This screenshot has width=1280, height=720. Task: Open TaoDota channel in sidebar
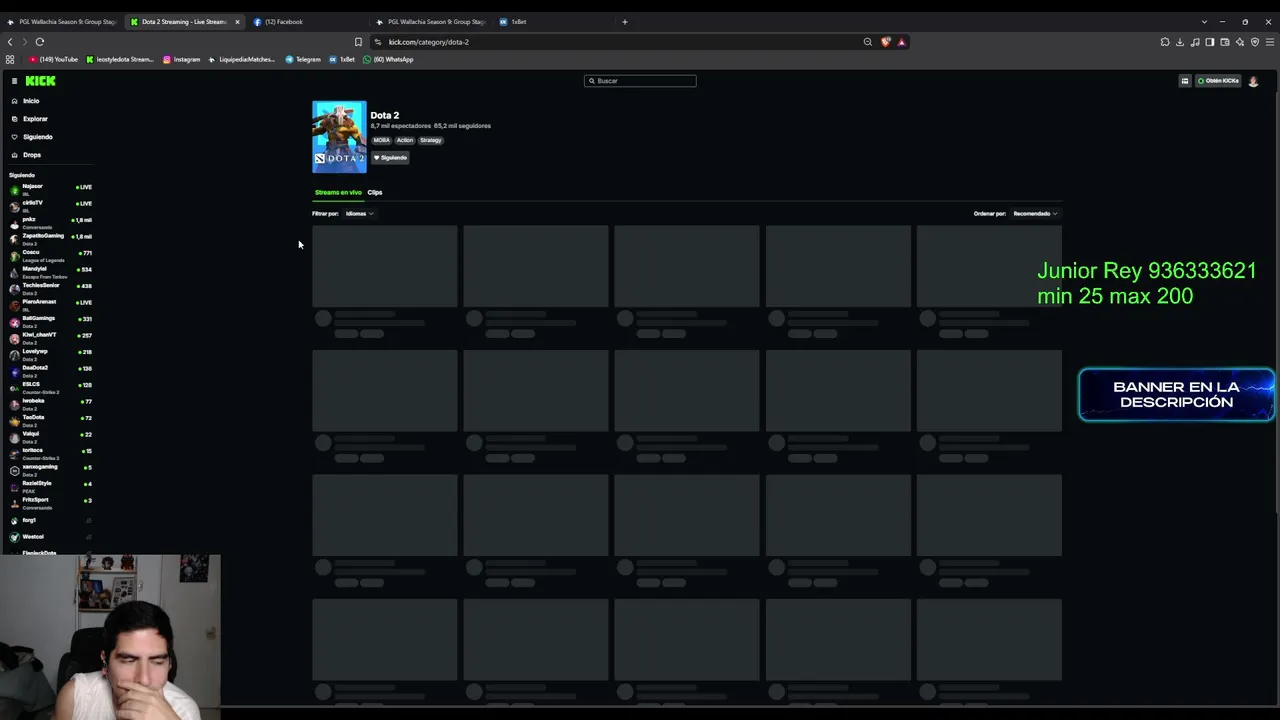(50, 419)
